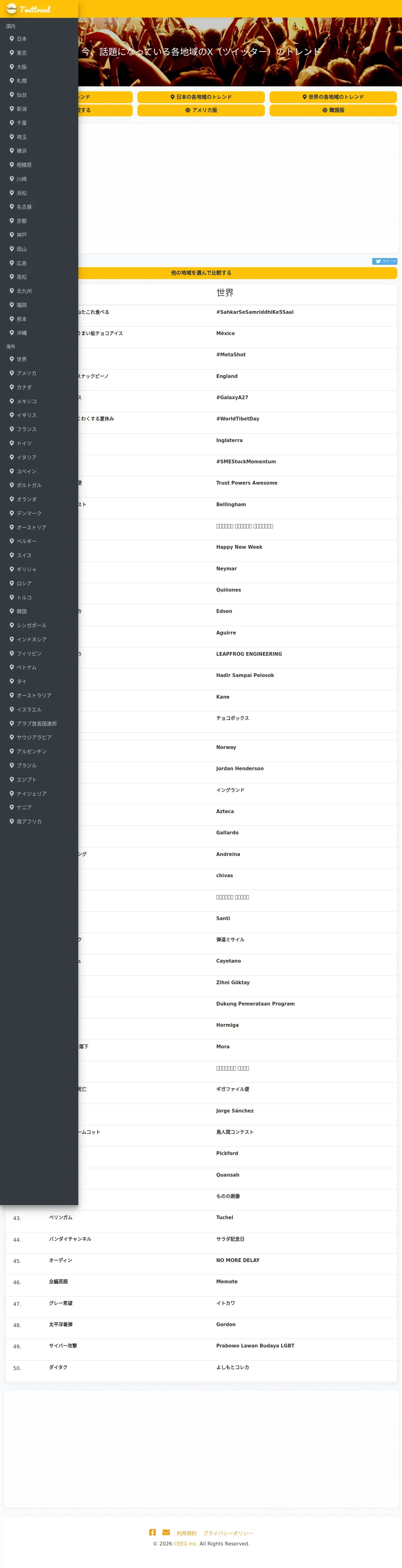Click the pin icon beside 千葉
Screen dimensions: 402x1568
pyautogui.click(x=12, y=122)
